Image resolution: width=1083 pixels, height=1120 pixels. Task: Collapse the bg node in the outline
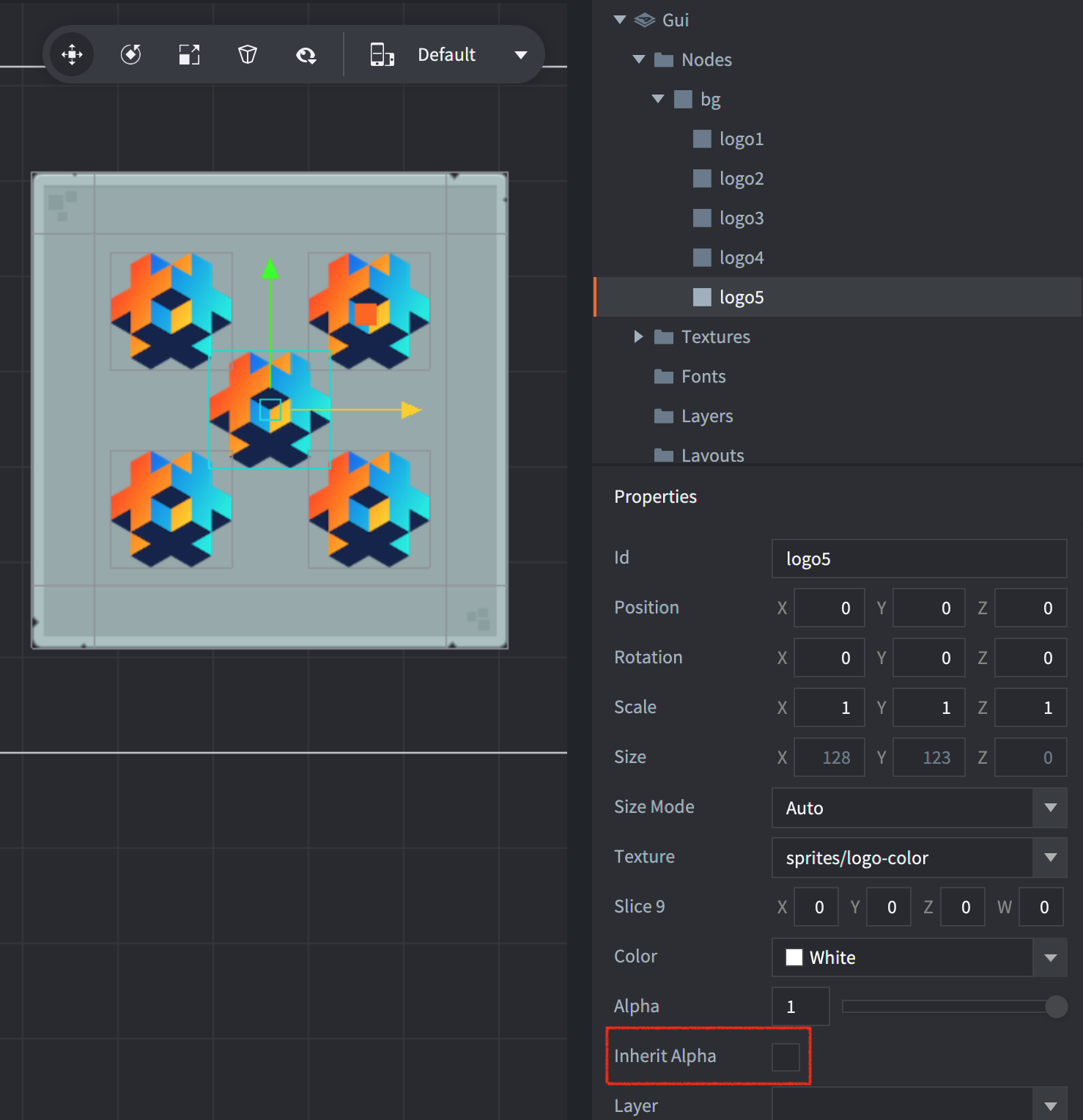658,99
